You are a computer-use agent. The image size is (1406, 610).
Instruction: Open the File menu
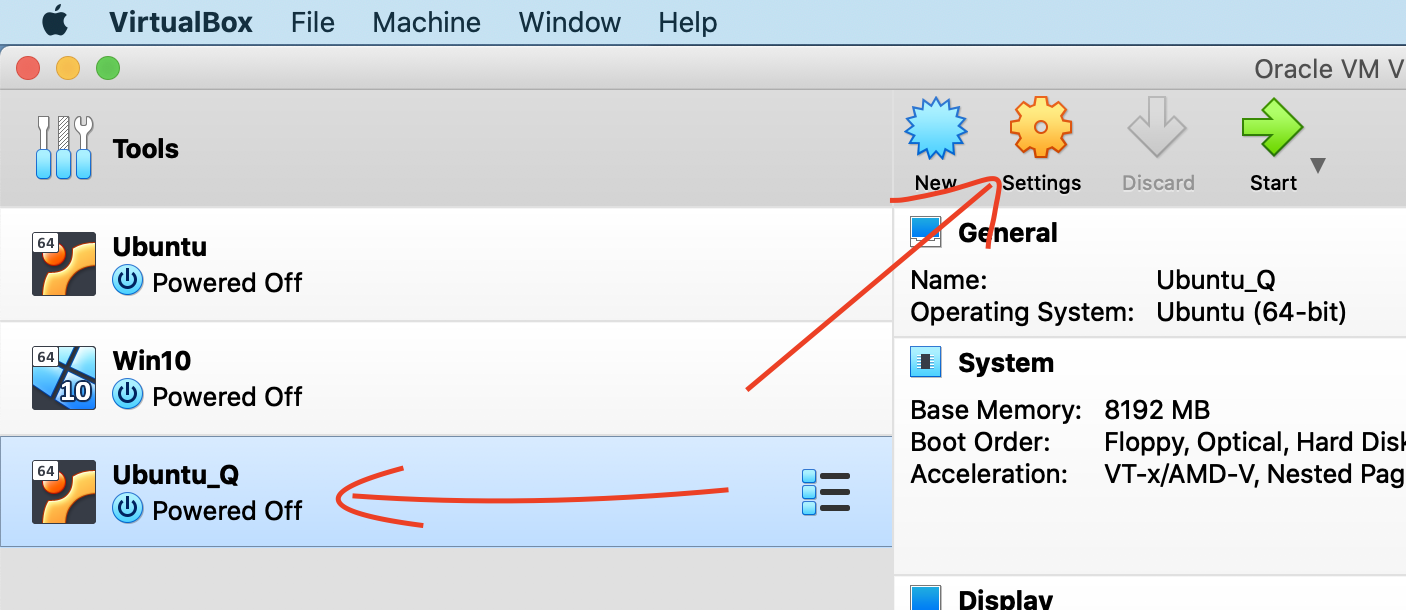(313, 22)
